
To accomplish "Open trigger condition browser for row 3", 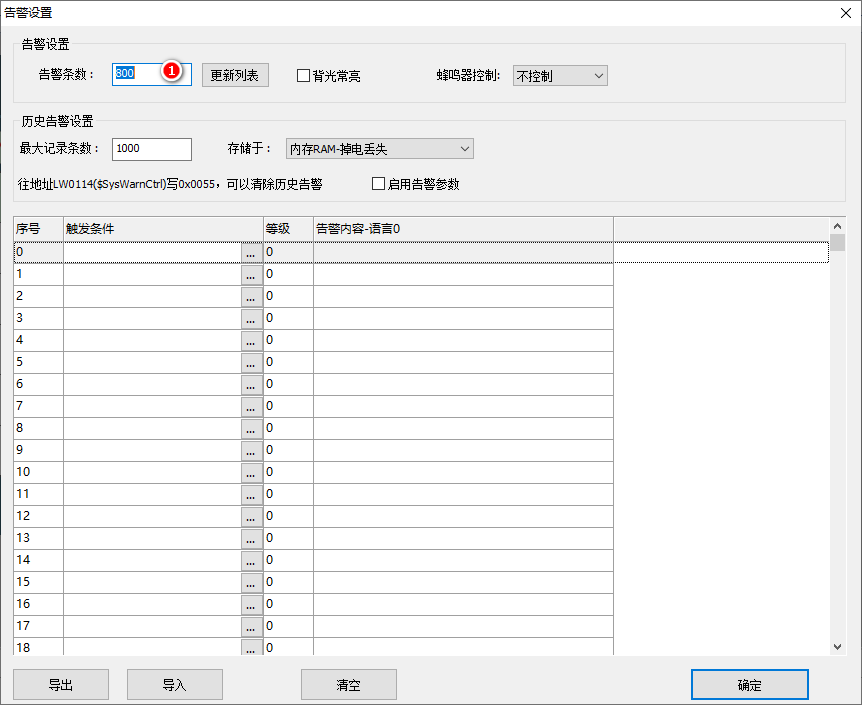I will tap(251, 319).
